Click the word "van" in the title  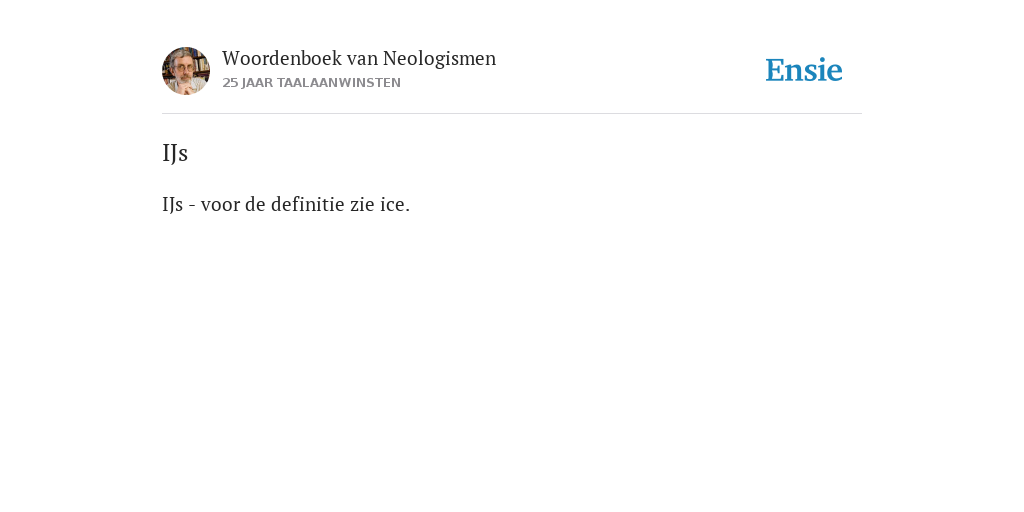click(x=362, y=59)
